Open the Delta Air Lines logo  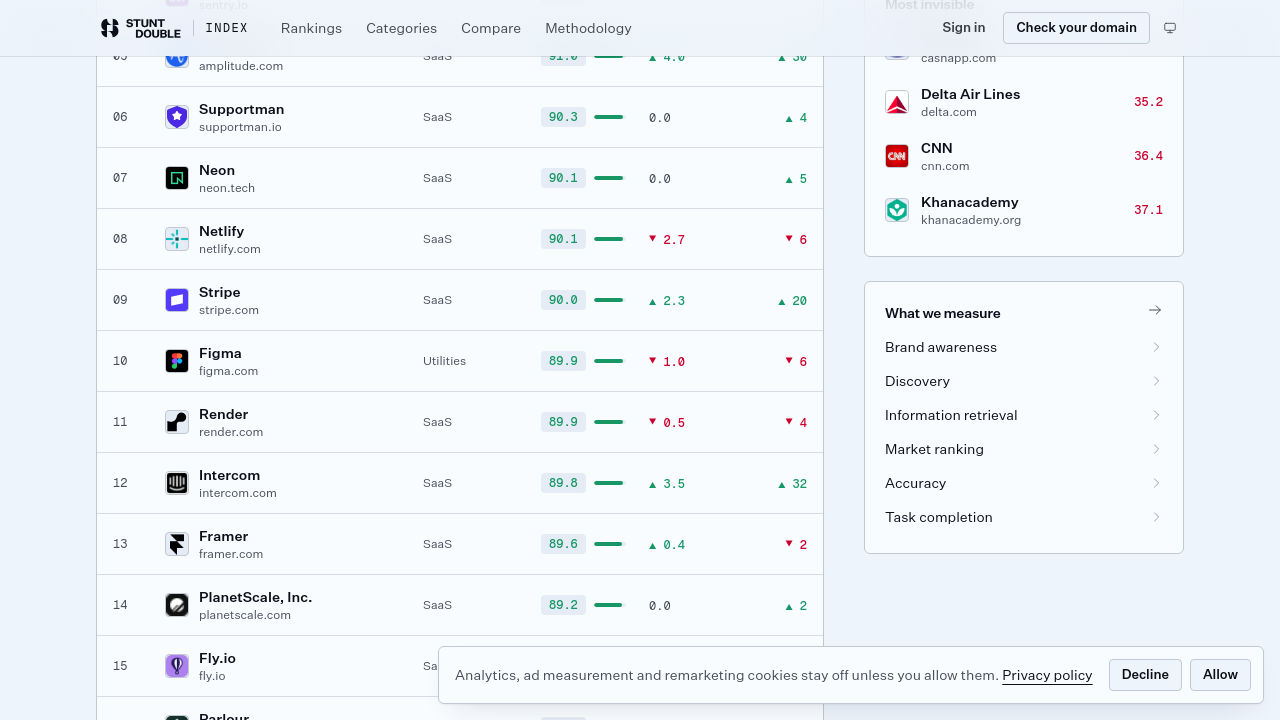pos(897,102)
